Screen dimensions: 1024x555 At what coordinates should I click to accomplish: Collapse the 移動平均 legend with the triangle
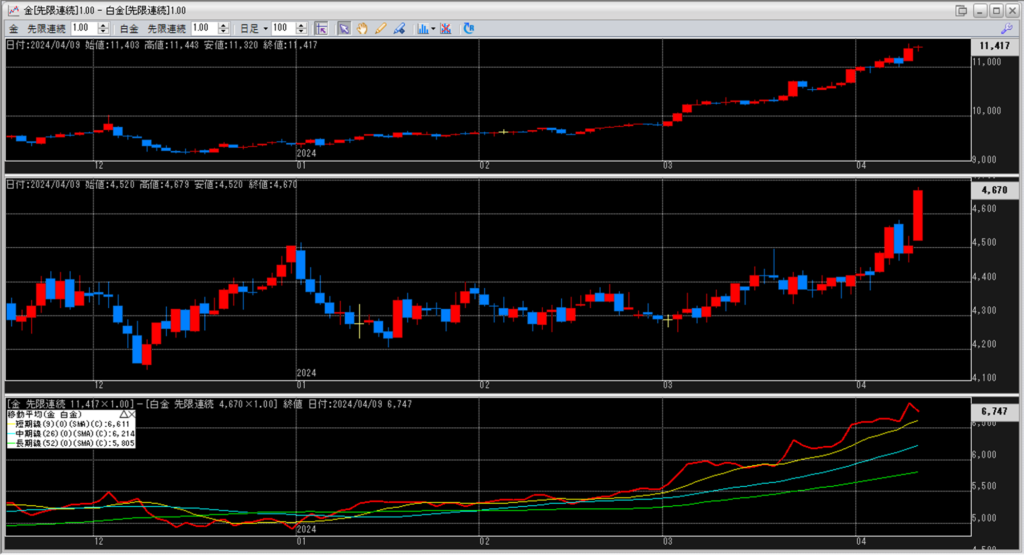tap(122, 413)
